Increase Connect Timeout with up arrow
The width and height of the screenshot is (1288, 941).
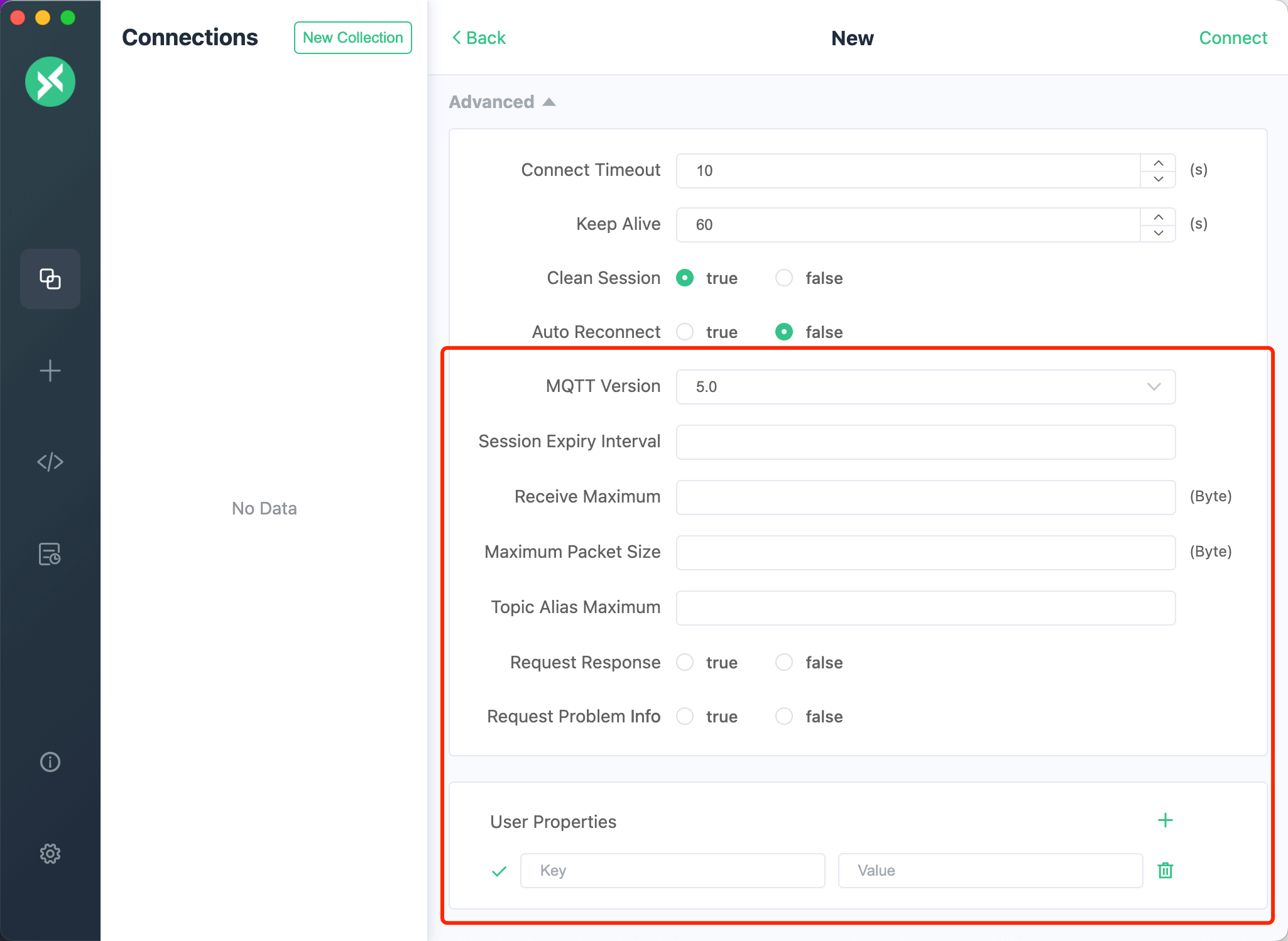[x=1158, y=163]
